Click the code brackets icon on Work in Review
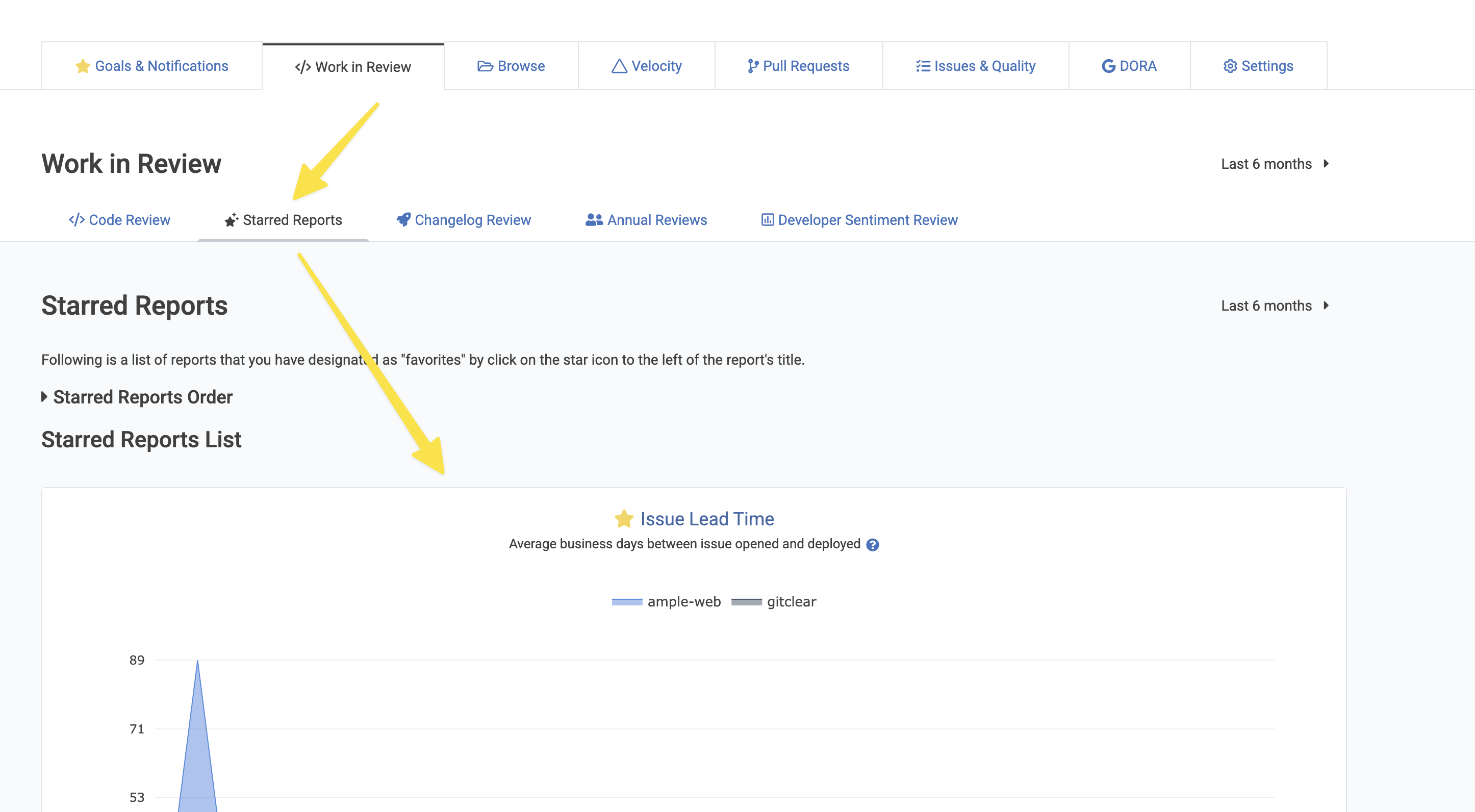Image resolution: width=1475 pixels, height=812 pixels. tap(303, 67)
